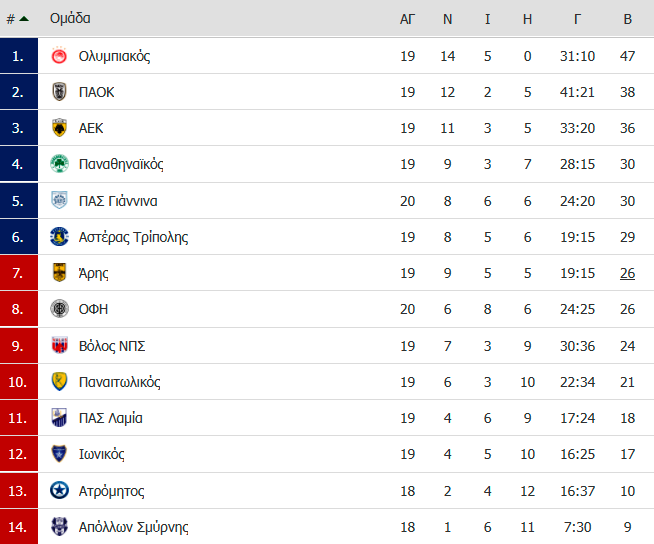Open the Ολυμπιακός team link
Screen dimensions: 654x544
click(x=114, y=56)
